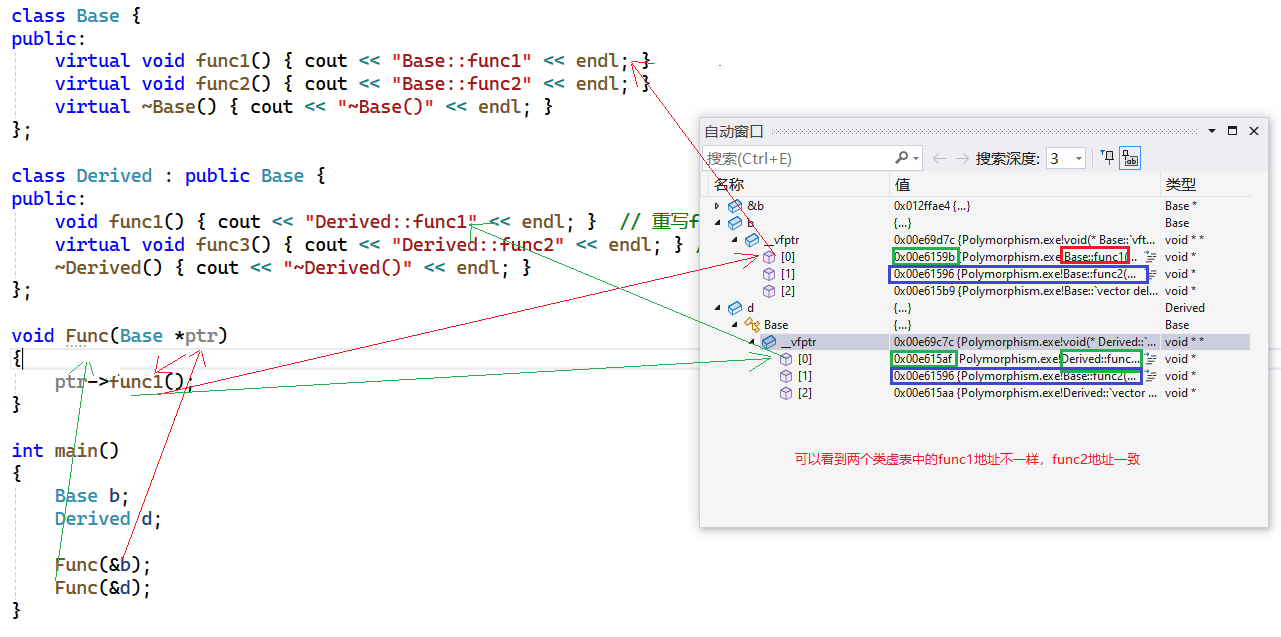Image resolution: width=1281 pixels, height=637 pixels.
Task: Collapse the selected __vfptr node under d
Action: pos(751,342)
